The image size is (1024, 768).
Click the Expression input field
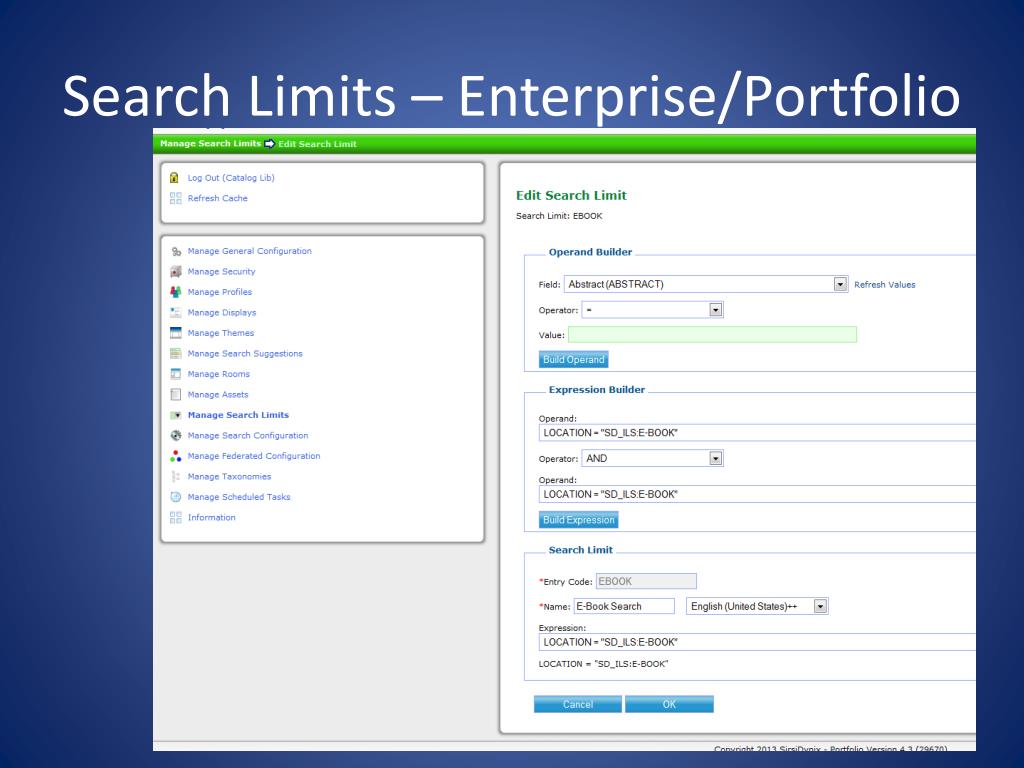(757, 642)
